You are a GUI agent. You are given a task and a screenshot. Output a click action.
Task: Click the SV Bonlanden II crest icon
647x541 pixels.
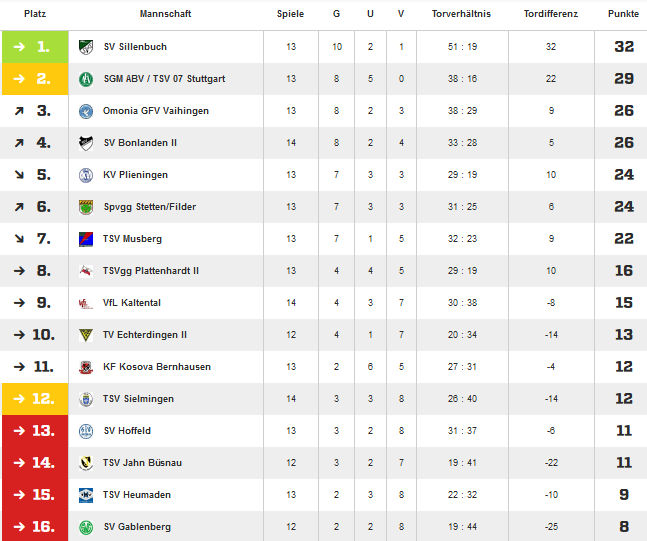(86, 143)
